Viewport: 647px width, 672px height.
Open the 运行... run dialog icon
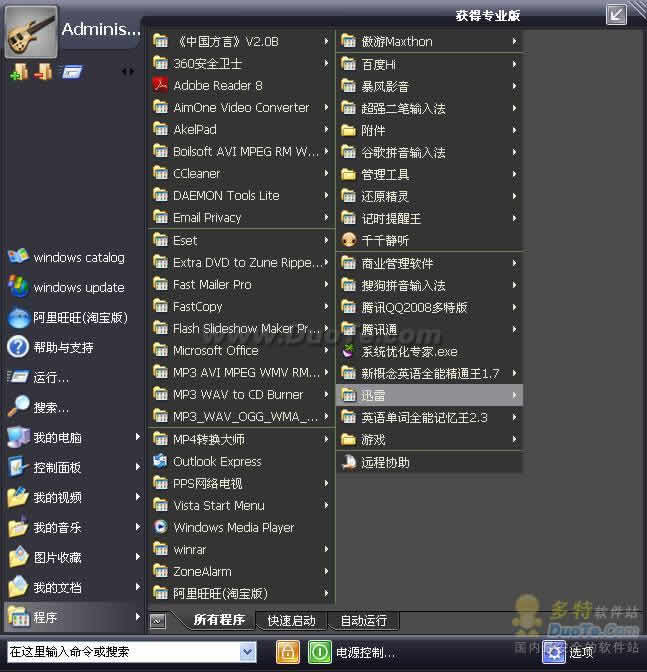pyautogui.click(x=18, y=377)
